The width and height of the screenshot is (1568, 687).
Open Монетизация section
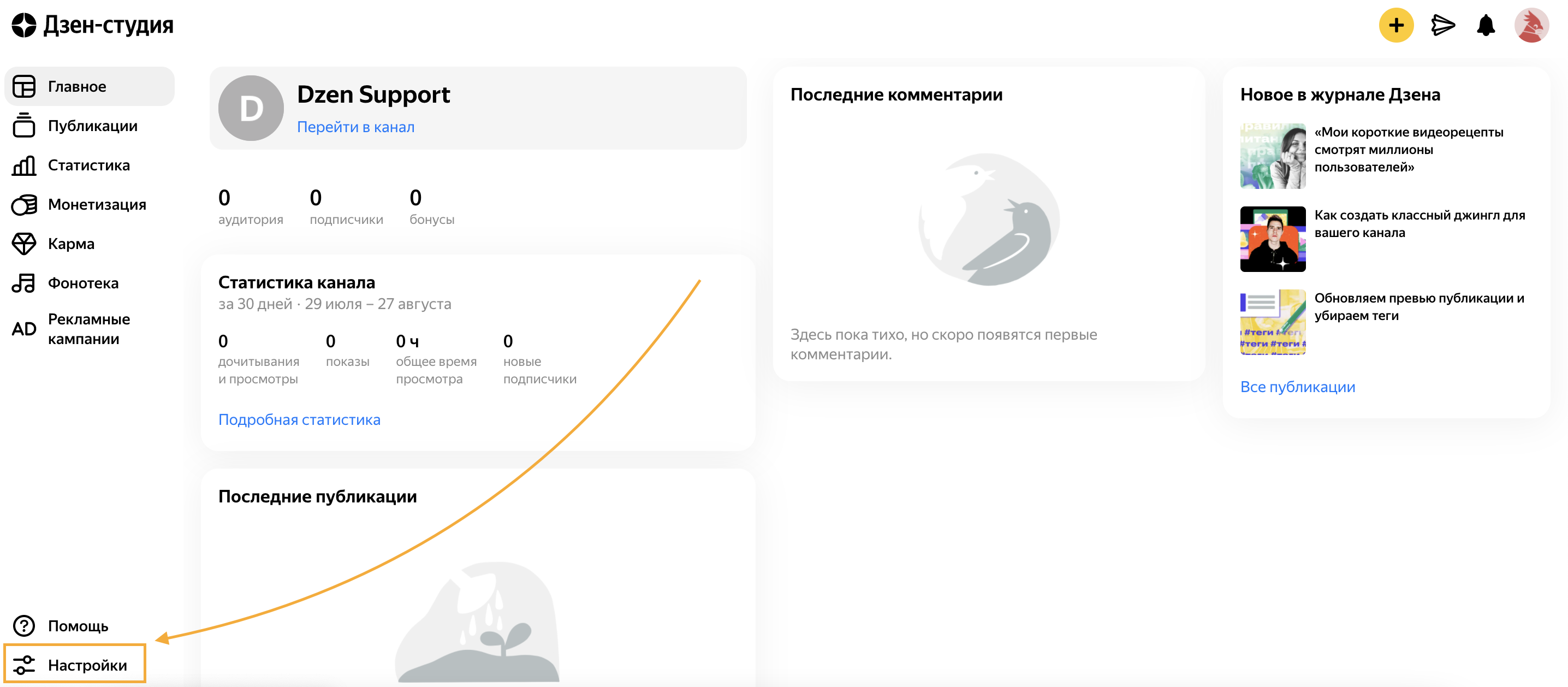[x=90, y=205]
